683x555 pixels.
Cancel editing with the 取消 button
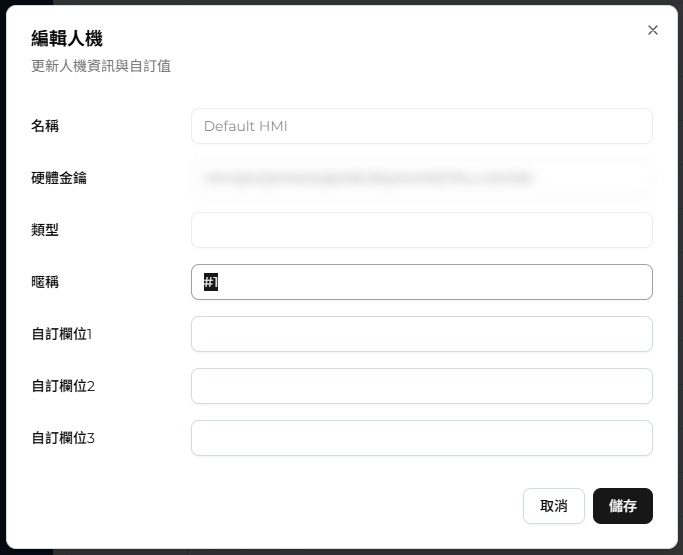click(x=554, y=506)
